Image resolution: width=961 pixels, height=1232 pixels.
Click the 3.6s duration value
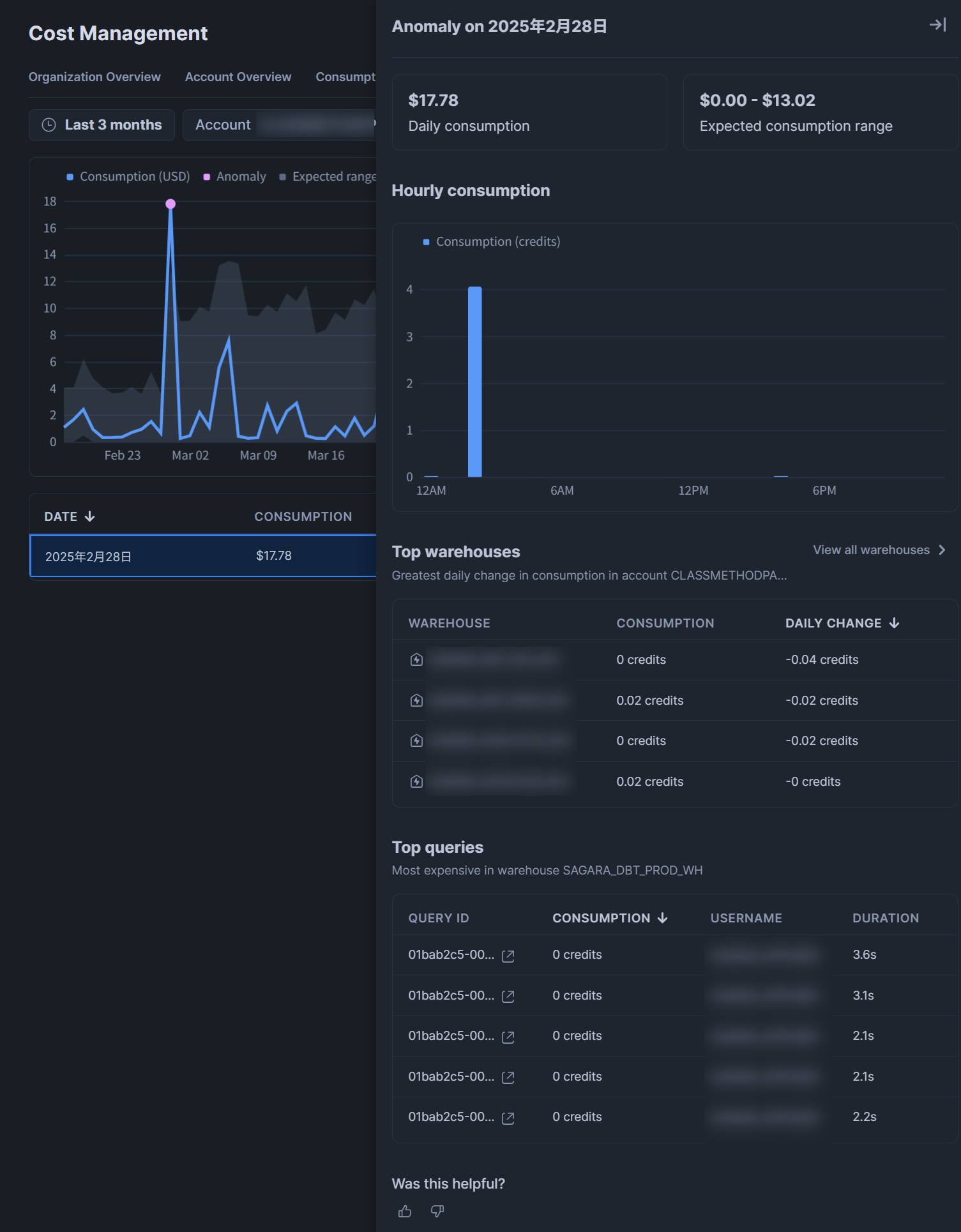(865, 955)
